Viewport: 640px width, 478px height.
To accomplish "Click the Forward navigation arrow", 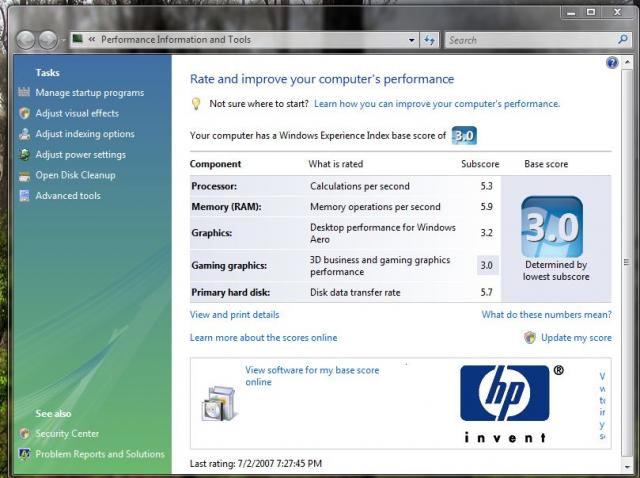I will [48, 40].
